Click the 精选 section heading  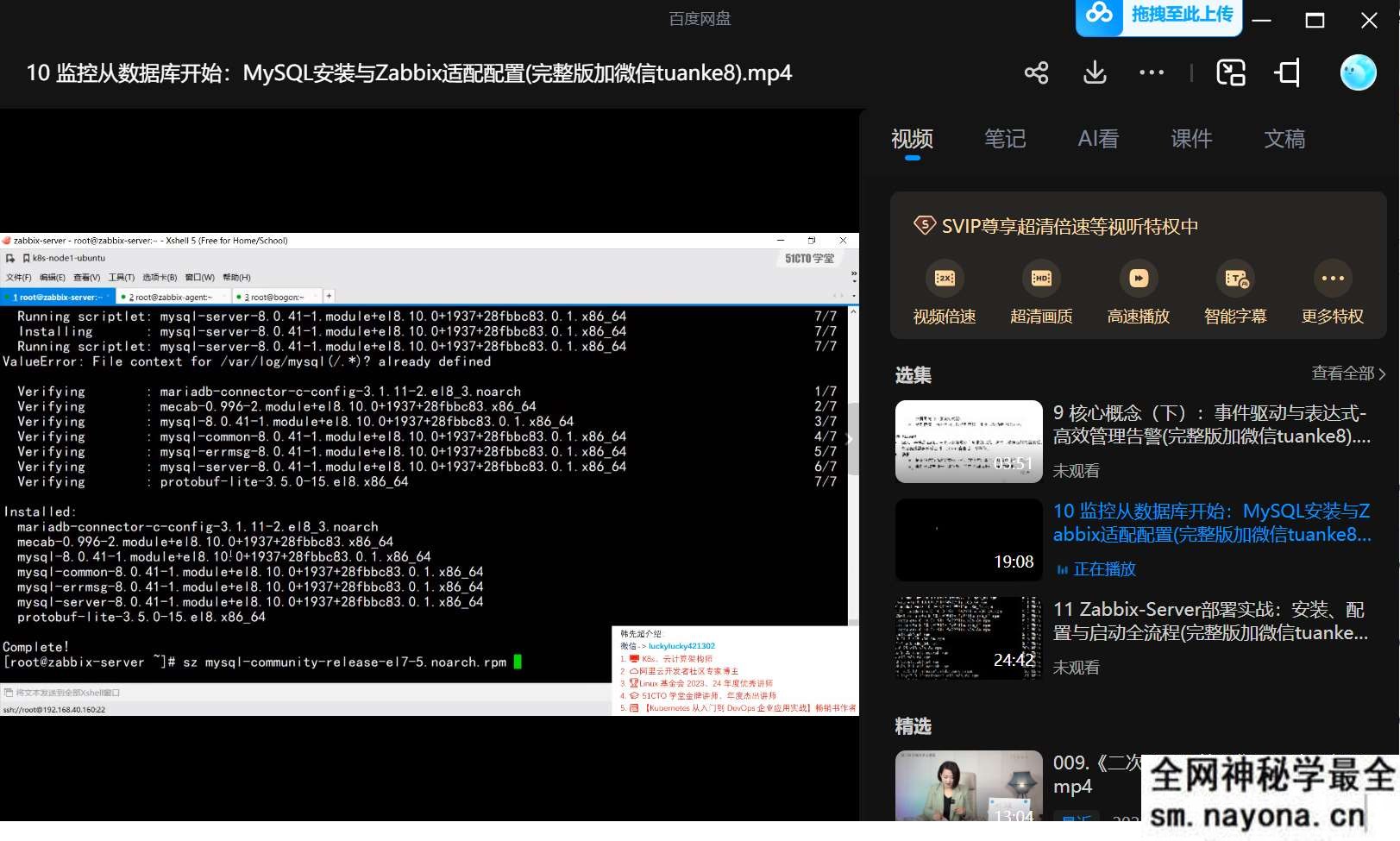tap(913, 726)
